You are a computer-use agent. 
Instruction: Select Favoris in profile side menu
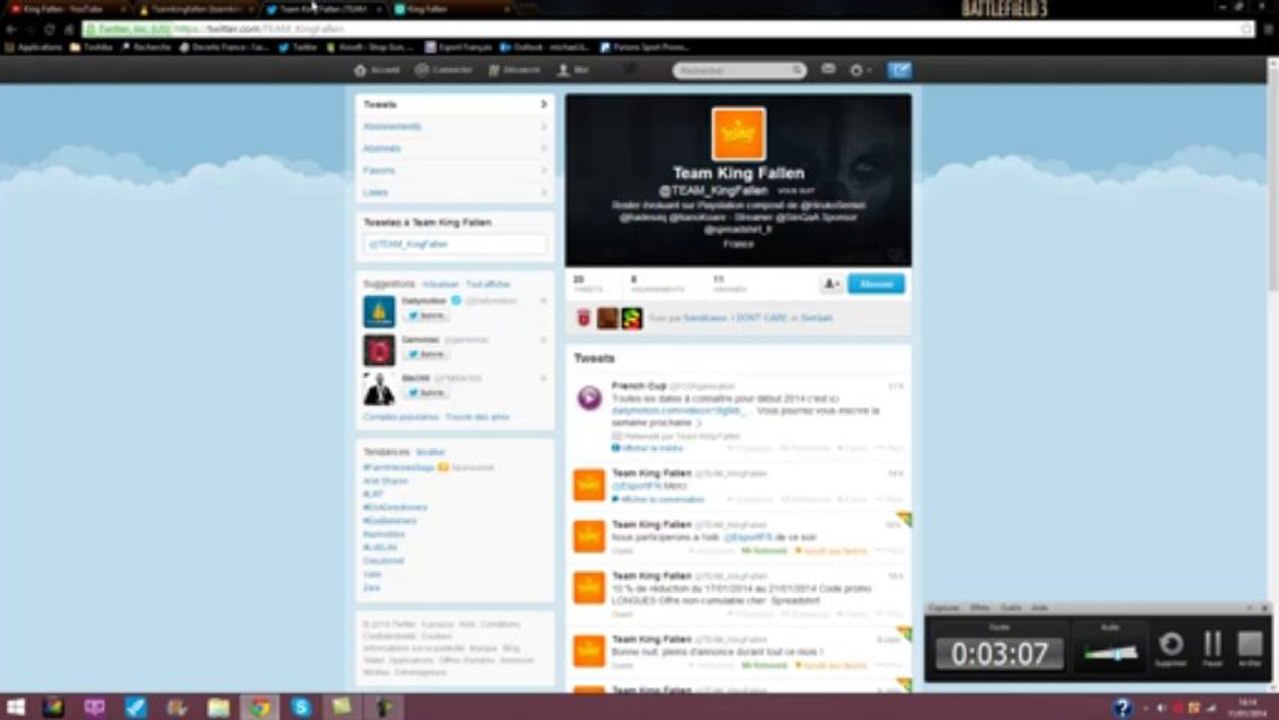coord(455,170)
